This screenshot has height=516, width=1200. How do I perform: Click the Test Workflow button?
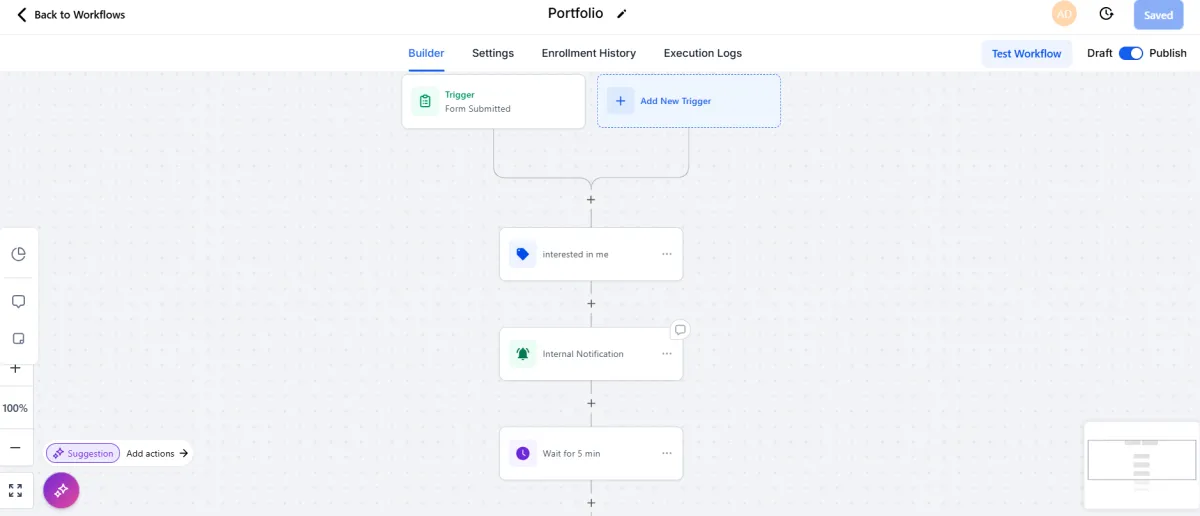(1026, 53)
